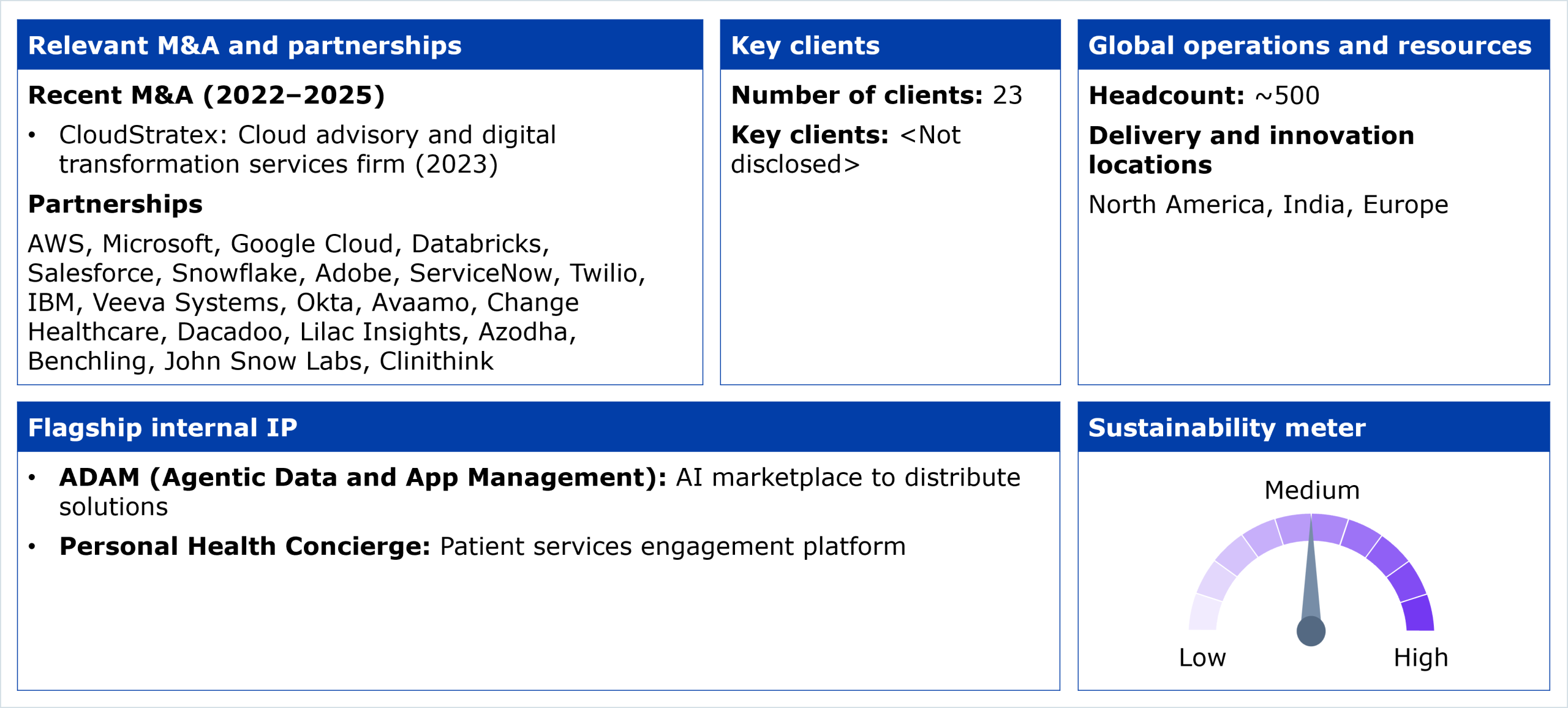1568x708 pixels.
Task: Click the ADAM bold title text
Action: click(x=362, y=478)
